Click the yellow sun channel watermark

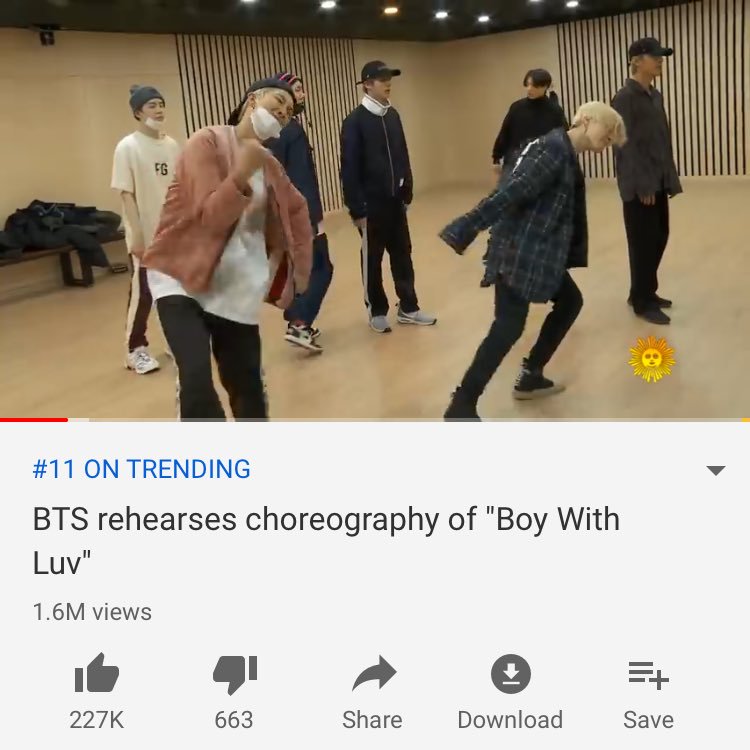(651, 359)
